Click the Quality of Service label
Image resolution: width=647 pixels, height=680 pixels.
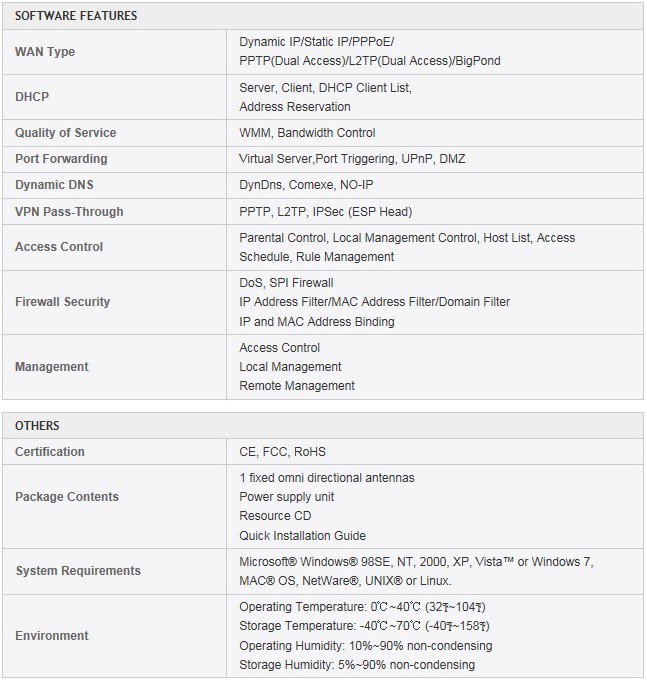click(x=65, y=133)
